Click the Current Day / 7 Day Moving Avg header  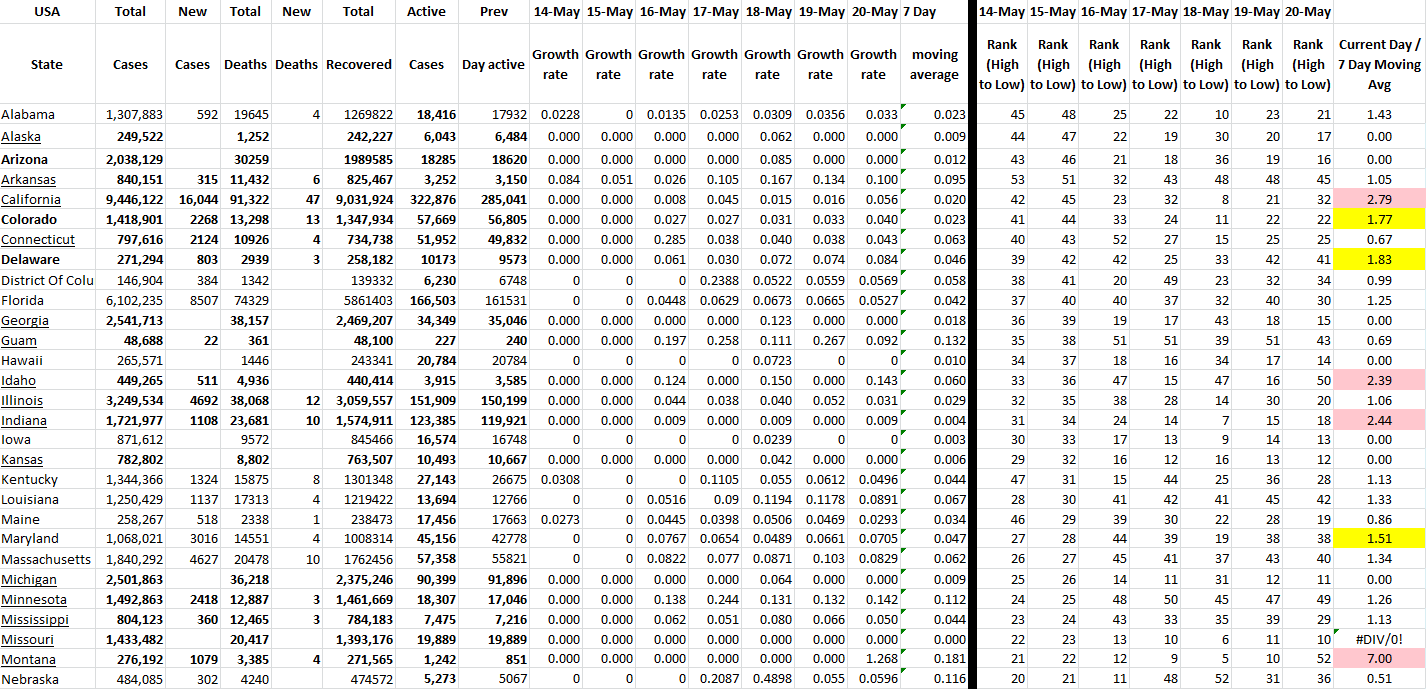pyautogui.click(x=1379, y=64)
